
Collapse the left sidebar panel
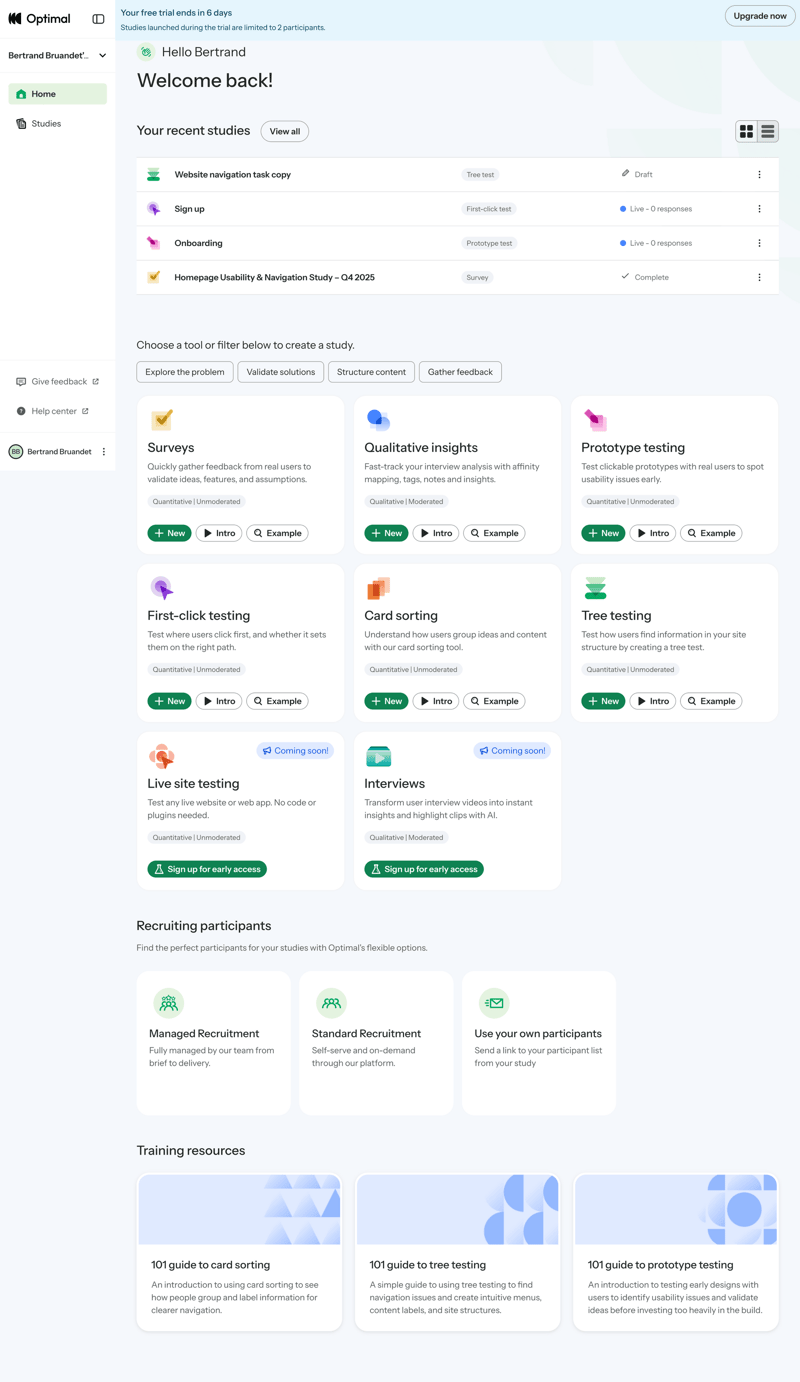click(97, 18)
